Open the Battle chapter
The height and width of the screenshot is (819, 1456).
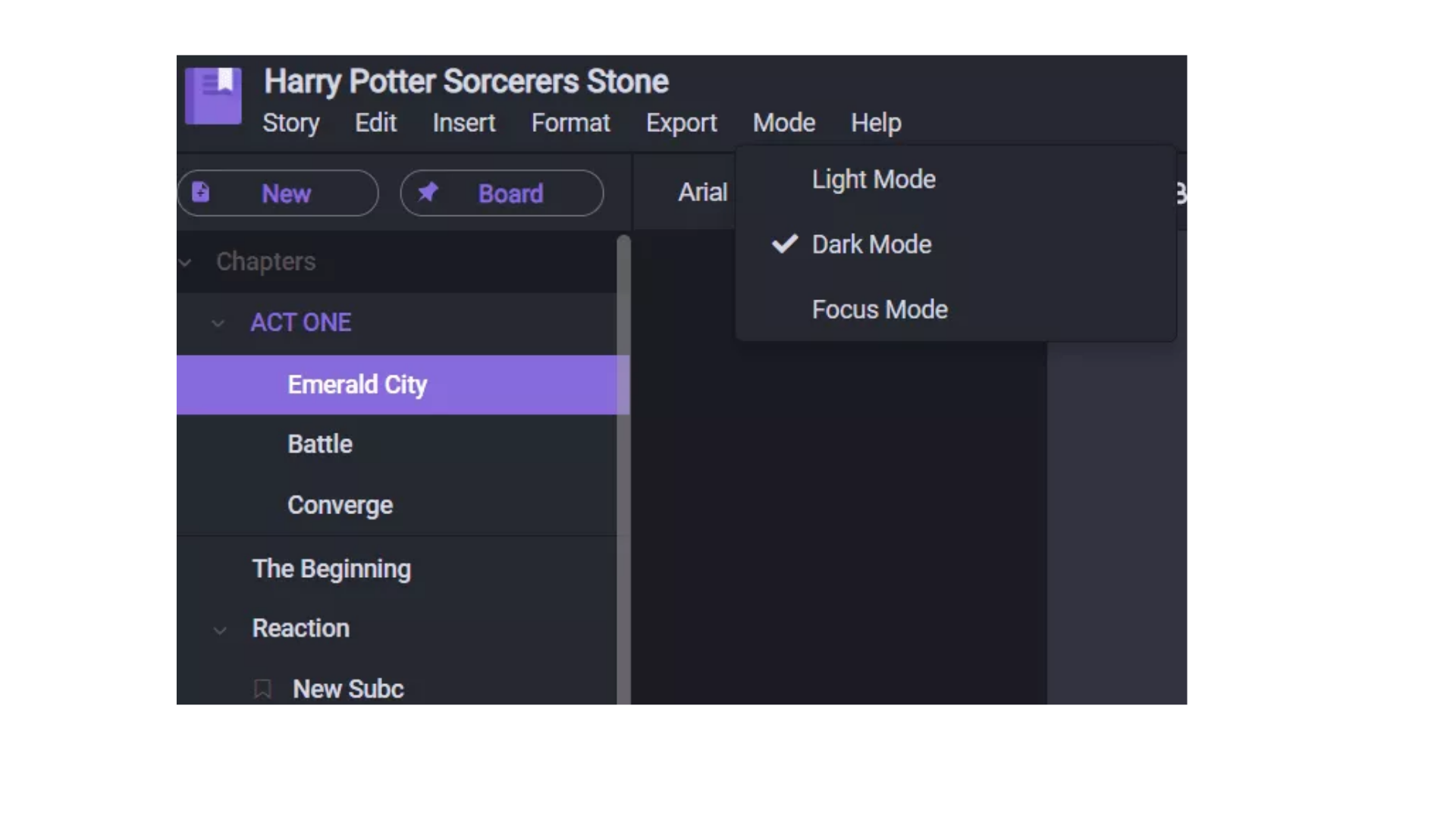point(320,444)
